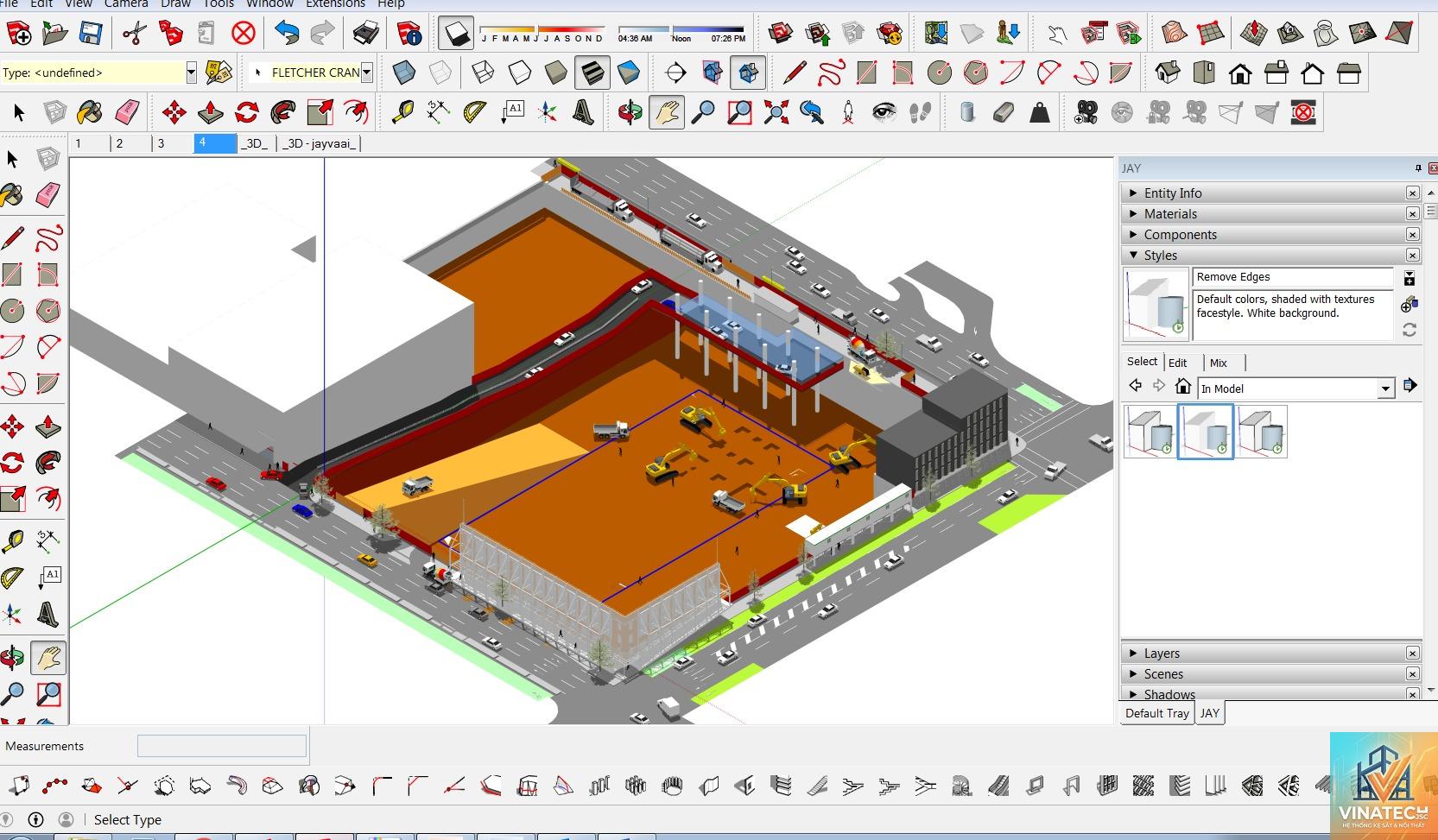1438x840 pixels.
Task: Enable Wireframe face style
Action: (483, 73)
